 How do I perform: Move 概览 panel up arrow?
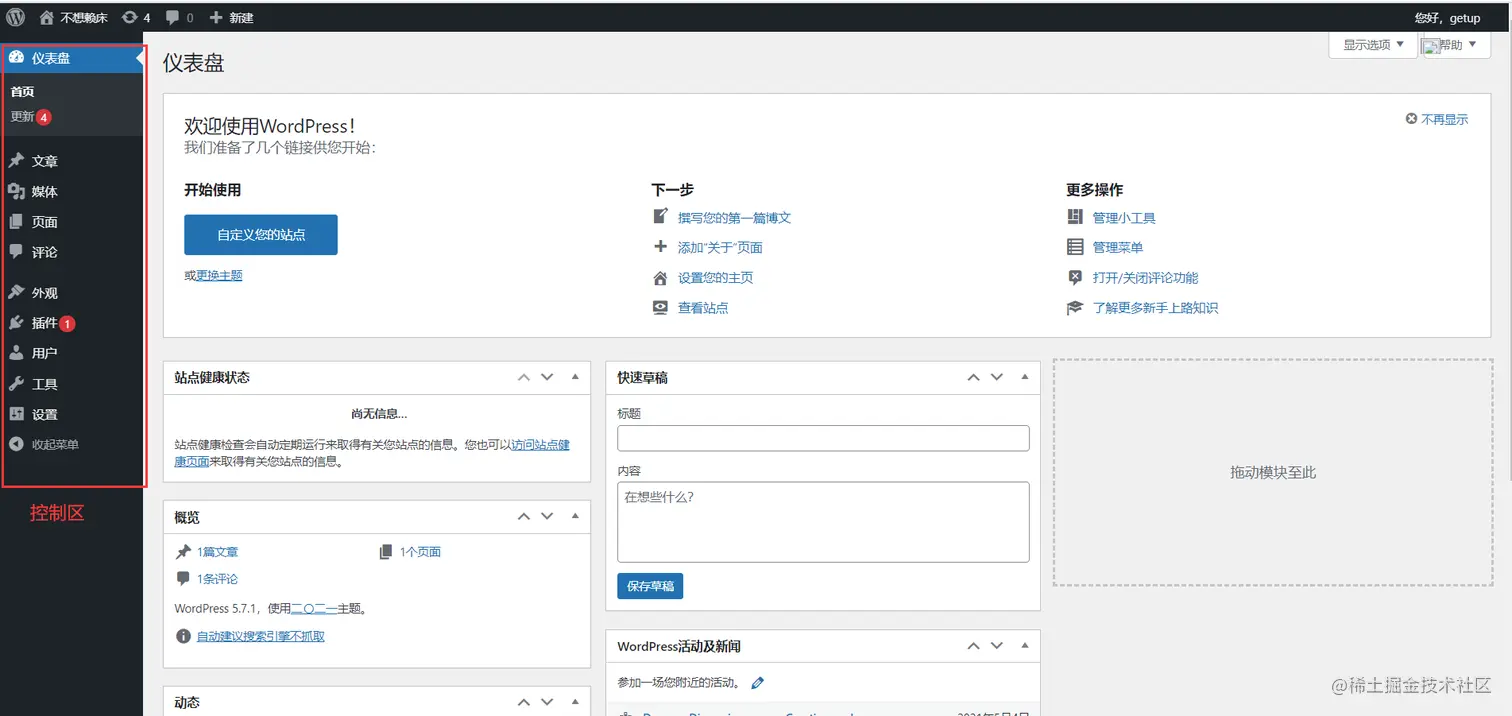click(x=523, y=516)
